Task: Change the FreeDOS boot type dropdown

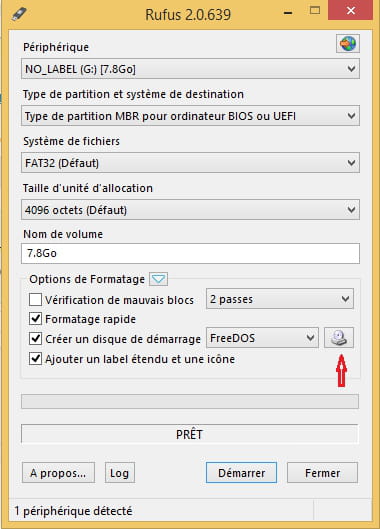Action: (262, 338)
